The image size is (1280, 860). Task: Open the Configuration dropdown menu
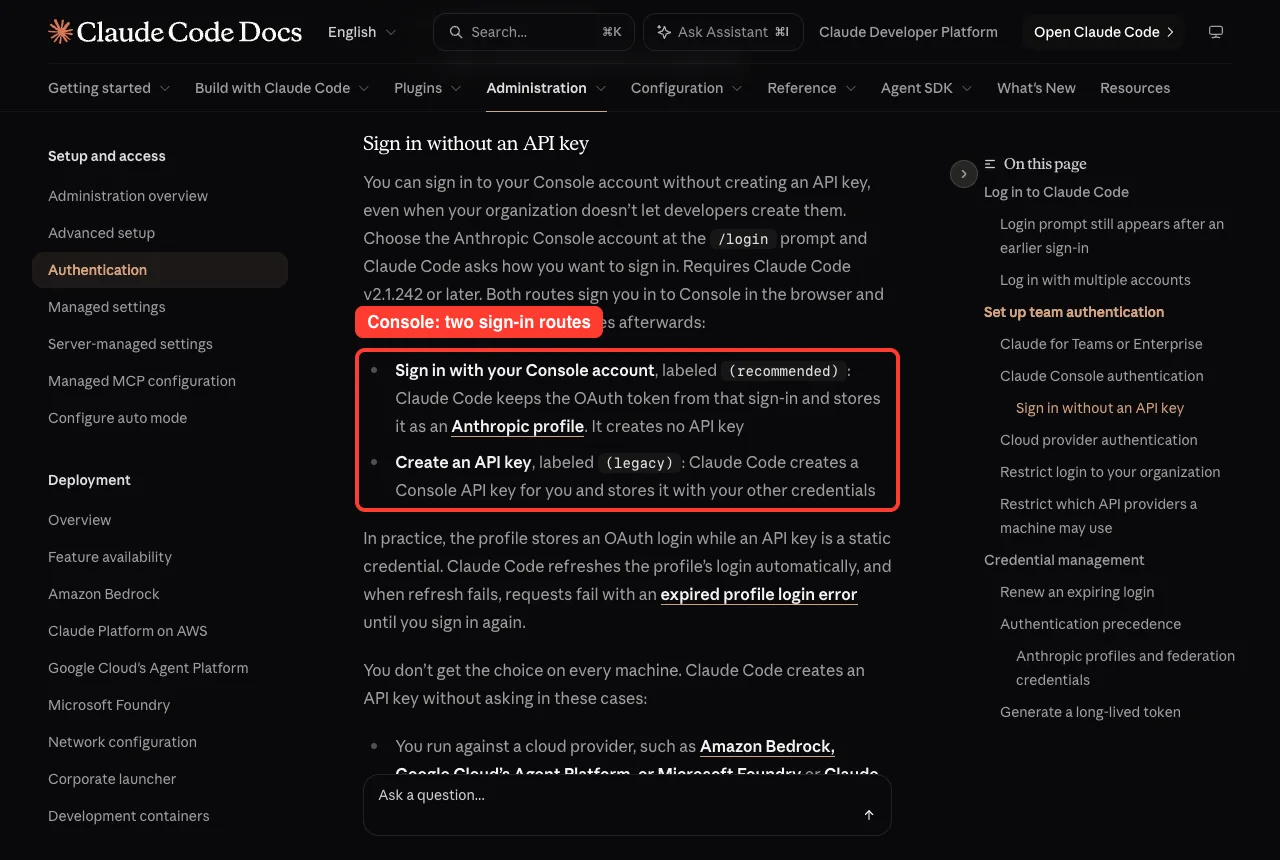[x=687, y=88]
